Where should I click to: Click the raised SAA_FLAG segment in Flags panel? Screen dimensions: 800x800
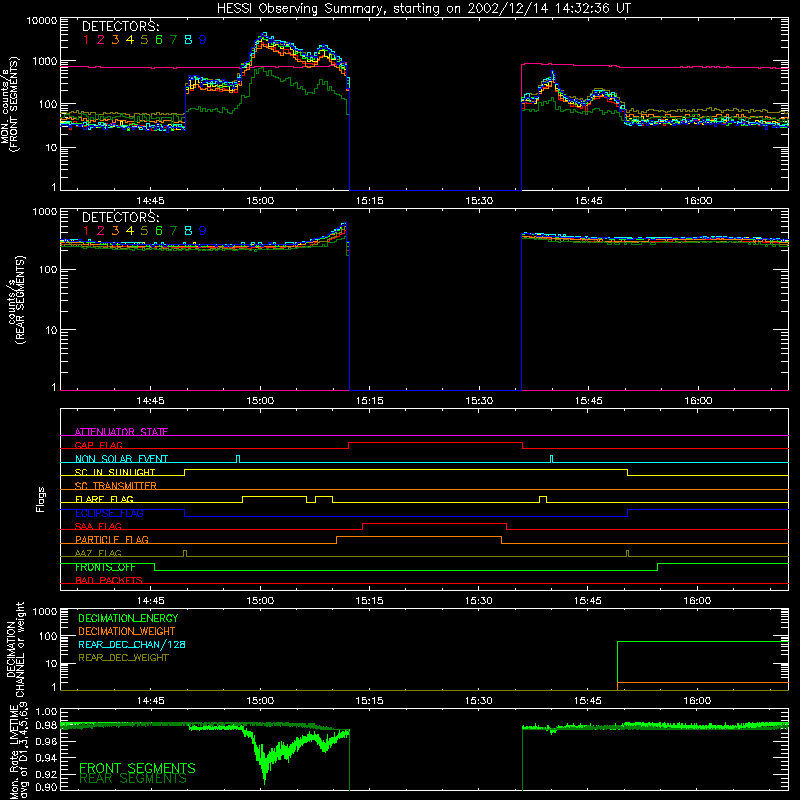click(435, 523)
